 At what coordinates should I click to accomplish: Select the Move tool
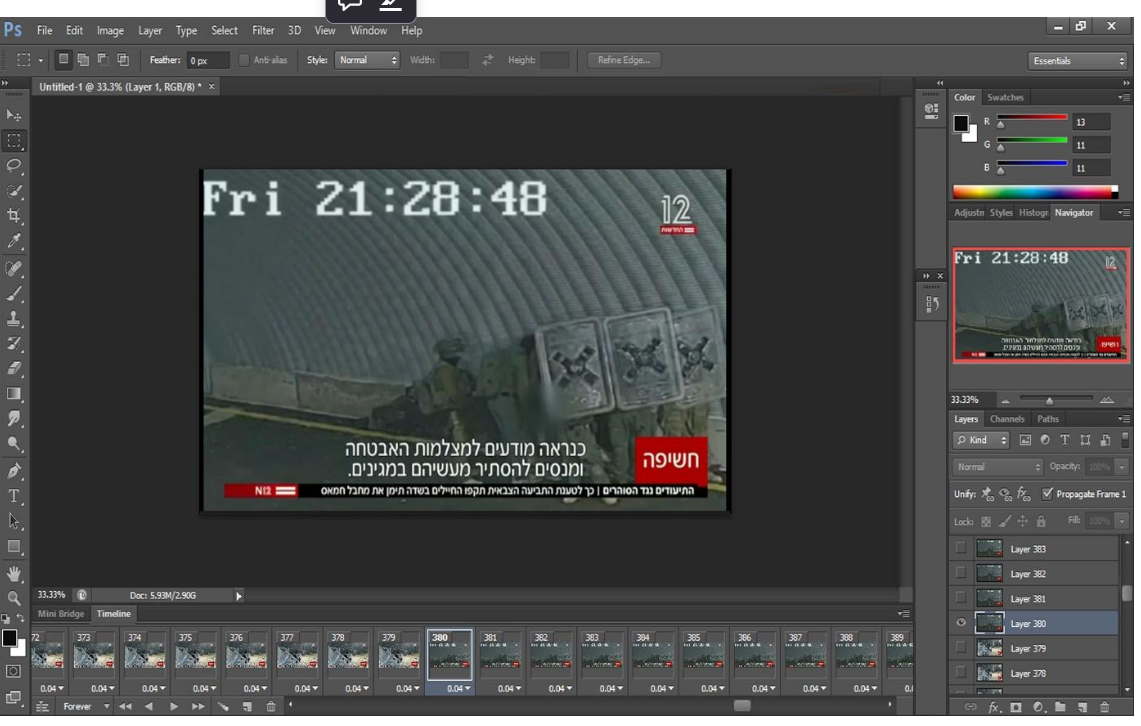click(14, 115)
